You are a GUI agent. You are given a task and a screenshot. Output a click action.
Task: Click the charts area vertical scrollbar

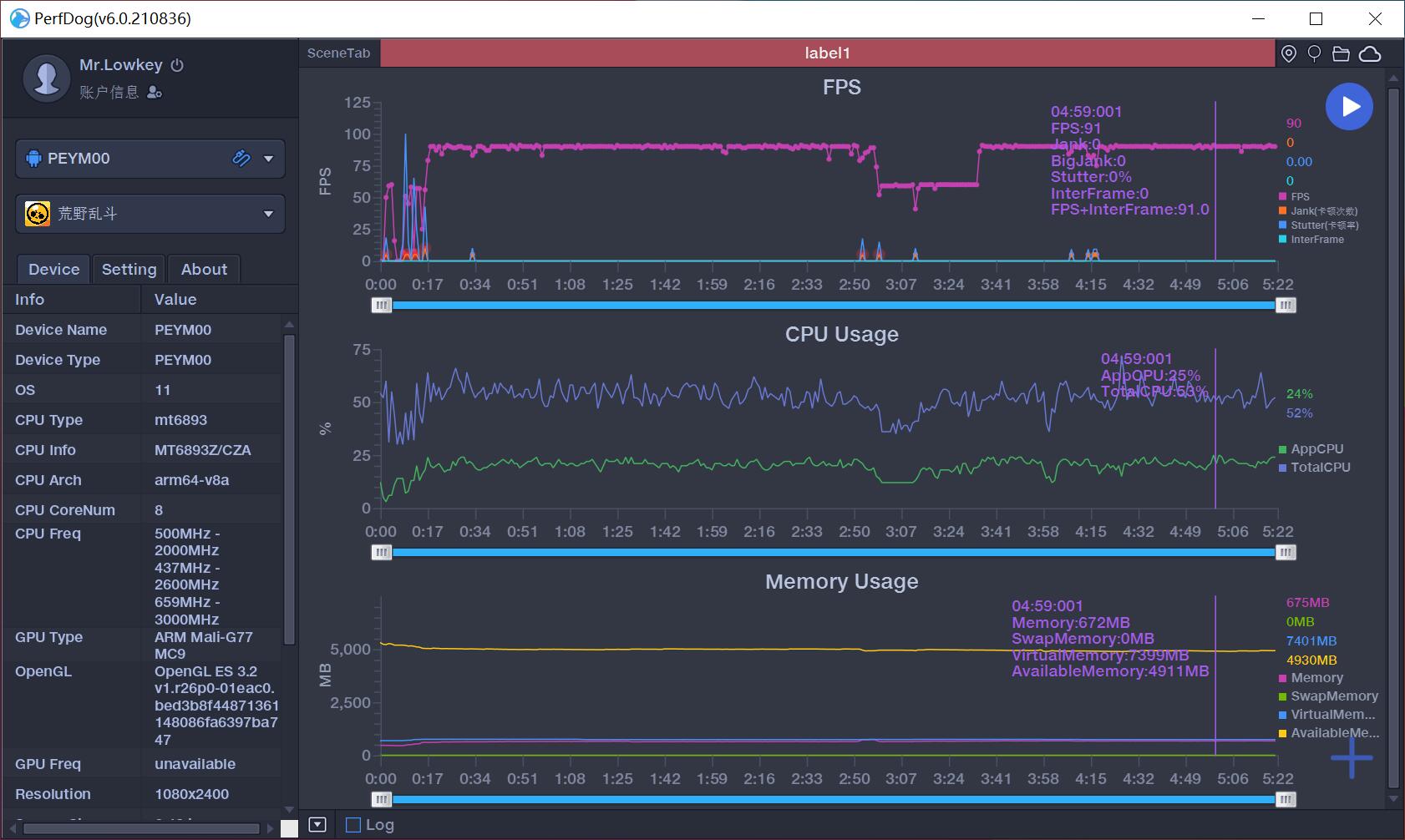click(1392, 438)
